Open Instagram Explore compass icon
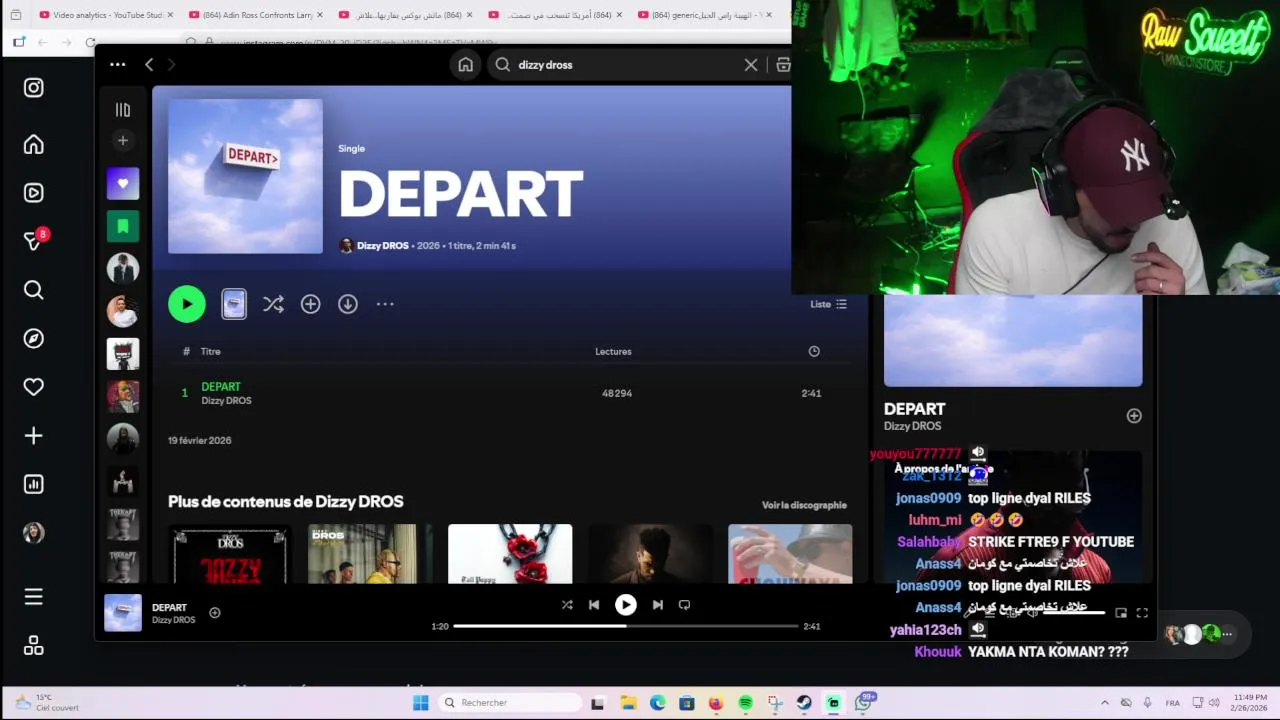1280x720 pixels. pyautogui.click(x=33, y=338)
